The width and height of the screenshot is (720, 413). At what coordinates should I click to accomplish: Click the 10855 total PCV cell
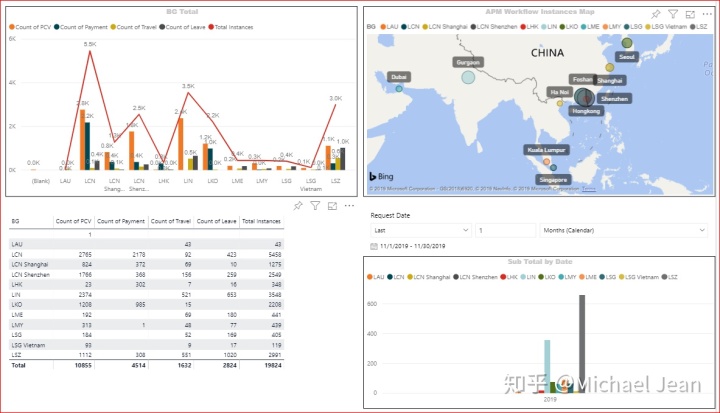click(83, 365)
